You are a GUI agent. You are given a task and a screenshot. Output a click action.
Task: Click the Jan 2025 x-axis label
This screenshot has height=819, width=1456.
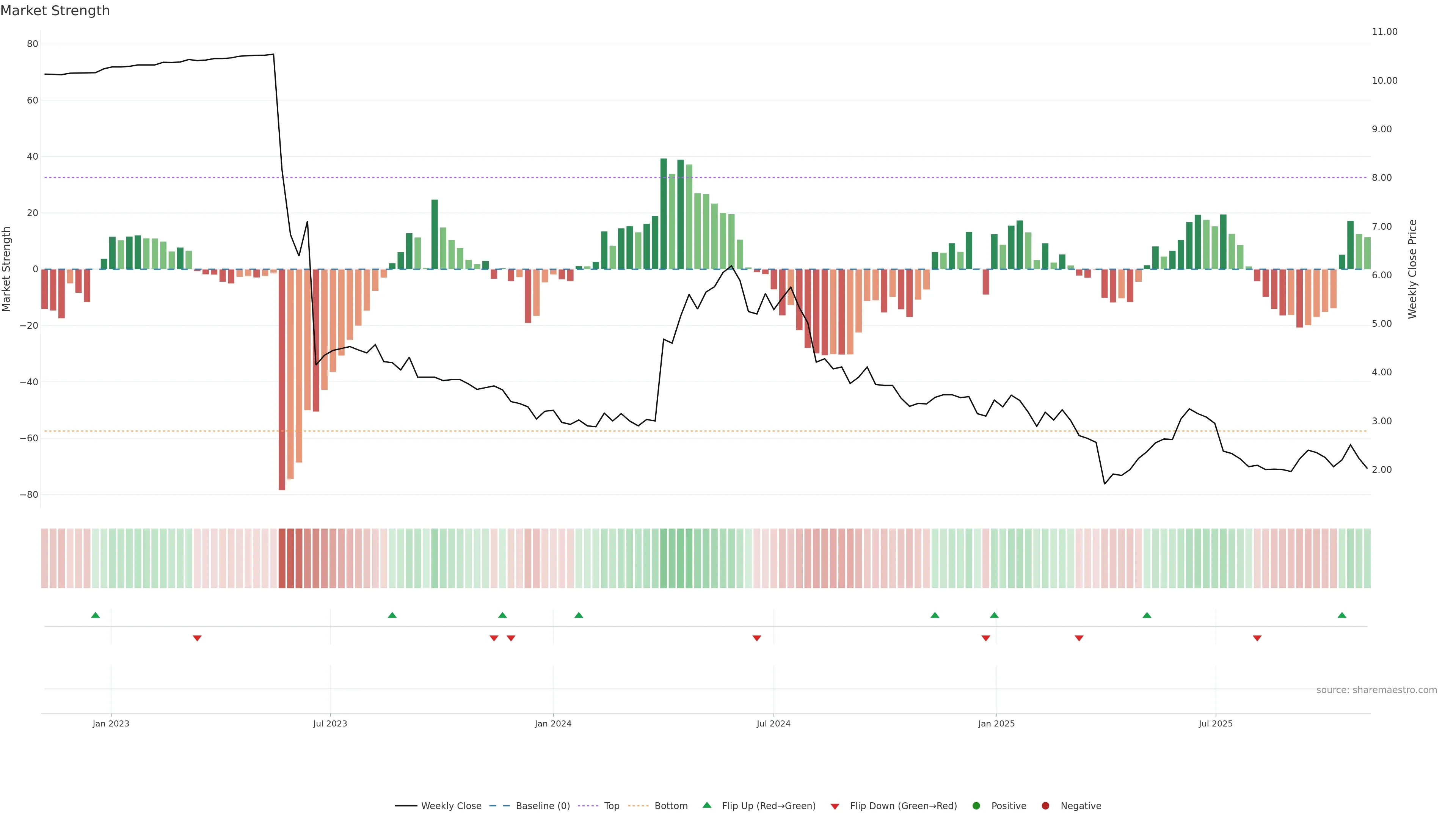996,723
